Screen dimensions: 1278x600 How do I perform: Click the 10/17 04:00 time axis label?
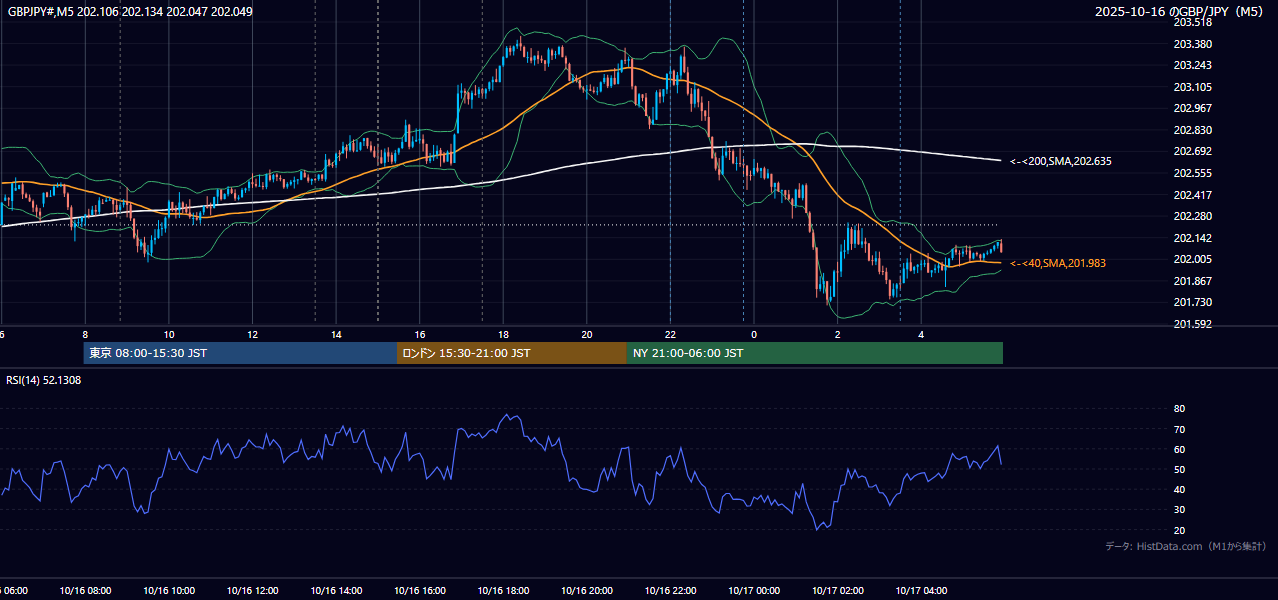[921, 591]
